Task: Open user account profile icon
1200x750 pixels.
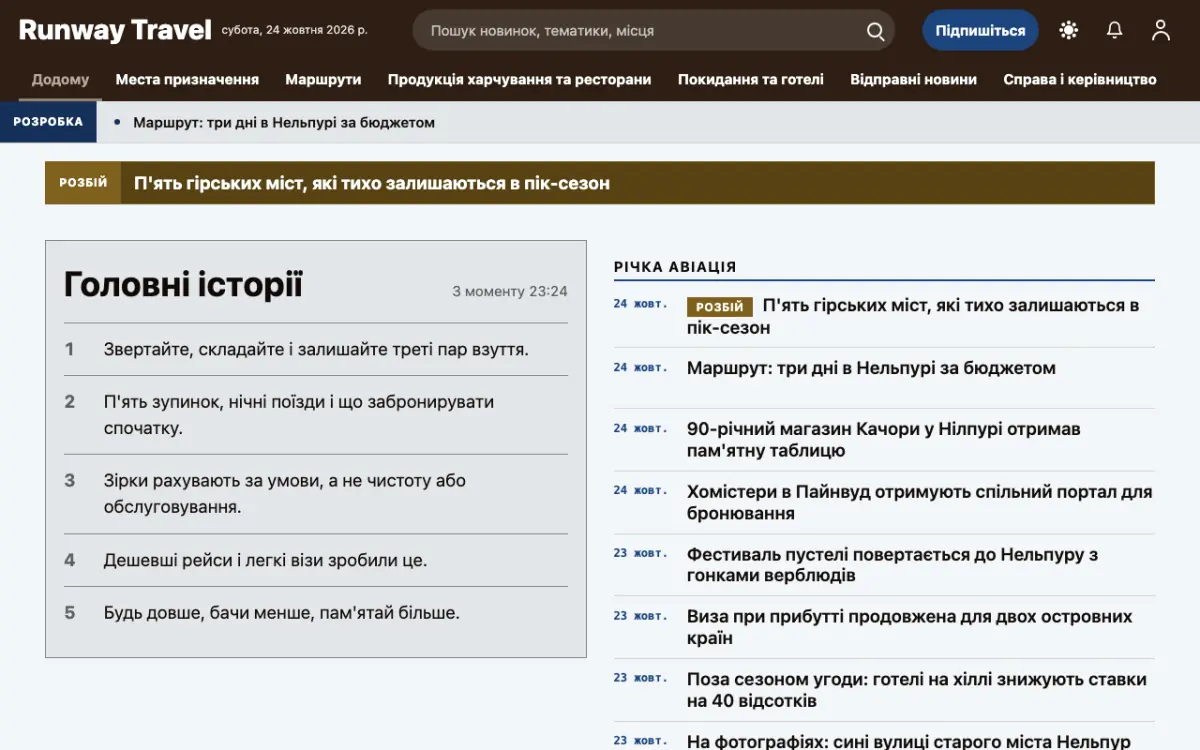Action: tap(1161, 31)
